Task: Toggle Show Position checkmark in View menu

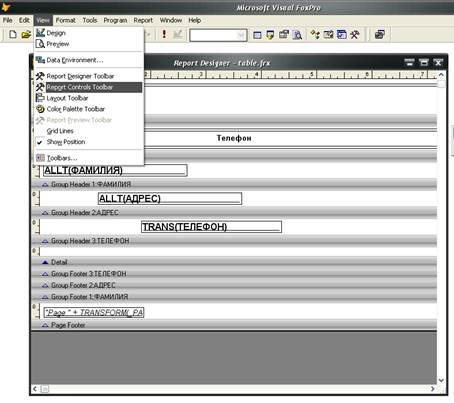Action: (x=89, y=142)
